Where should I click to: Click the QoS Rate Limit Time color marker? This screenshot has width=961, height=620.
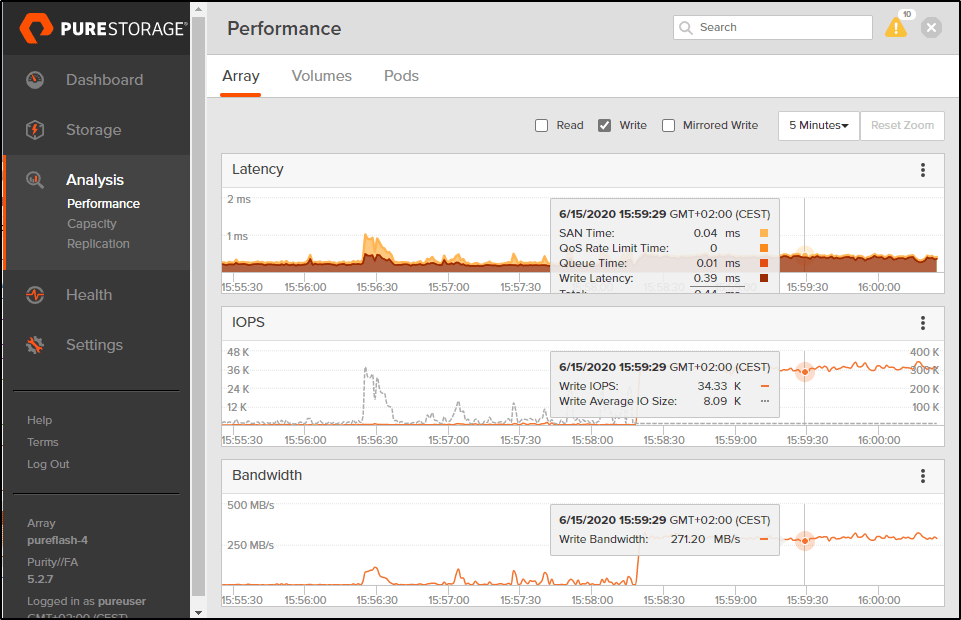[765, 247]
